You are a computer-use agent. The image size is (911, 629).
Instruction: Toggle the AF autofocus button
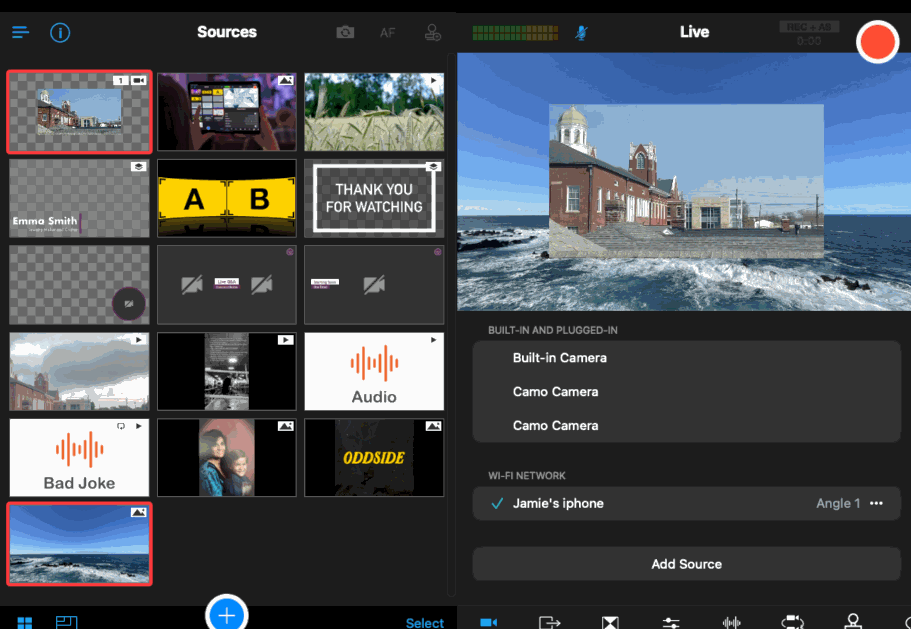tap(388, 33)
